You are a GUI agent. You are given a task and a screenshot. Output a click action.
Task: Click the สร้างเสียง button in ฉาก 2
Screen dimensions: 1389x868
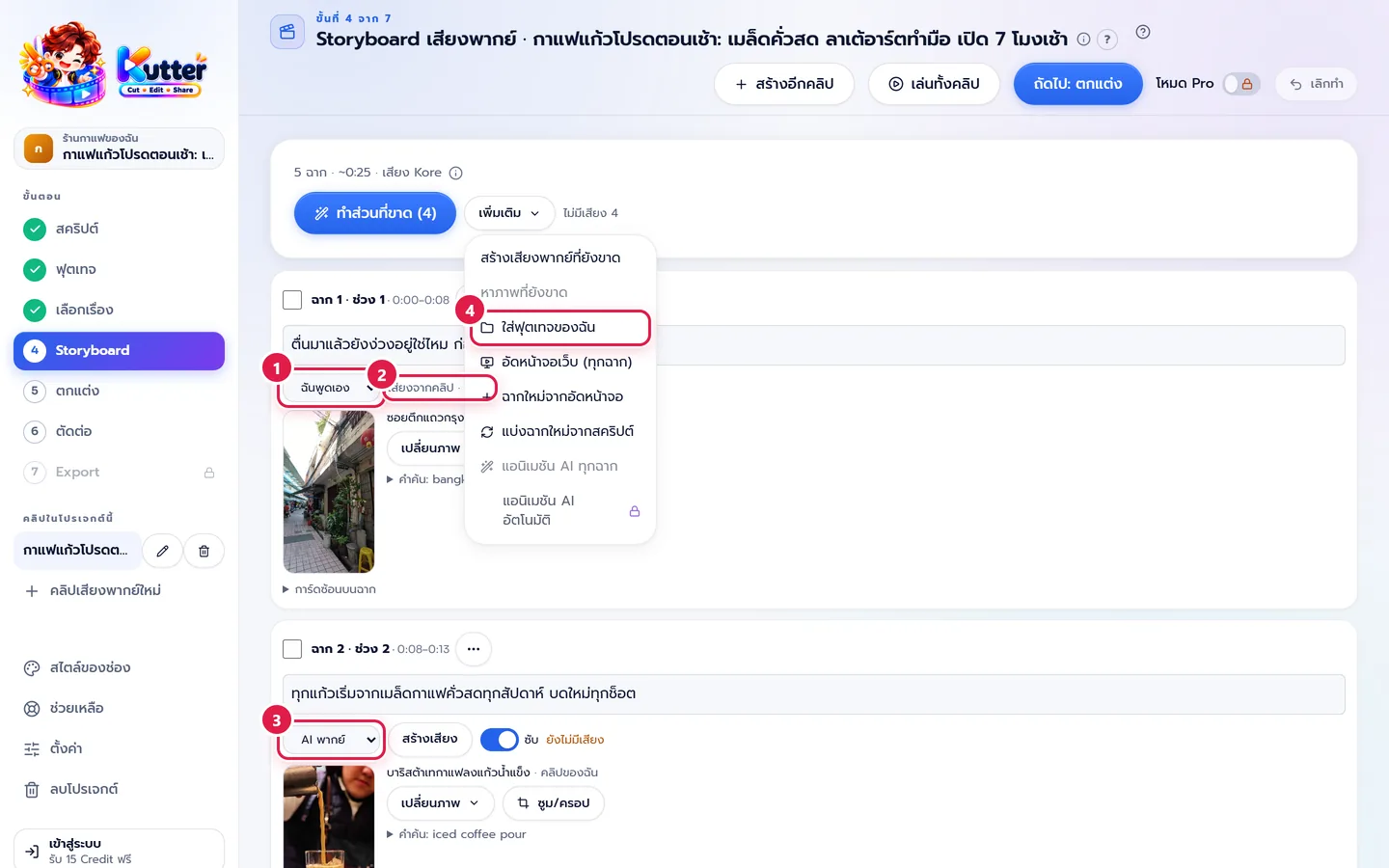(x=430, y=739)
